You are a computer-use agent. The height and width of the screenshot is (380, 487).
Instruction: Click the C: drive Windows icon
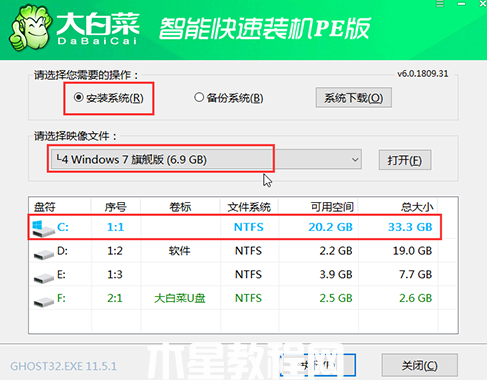43,228
